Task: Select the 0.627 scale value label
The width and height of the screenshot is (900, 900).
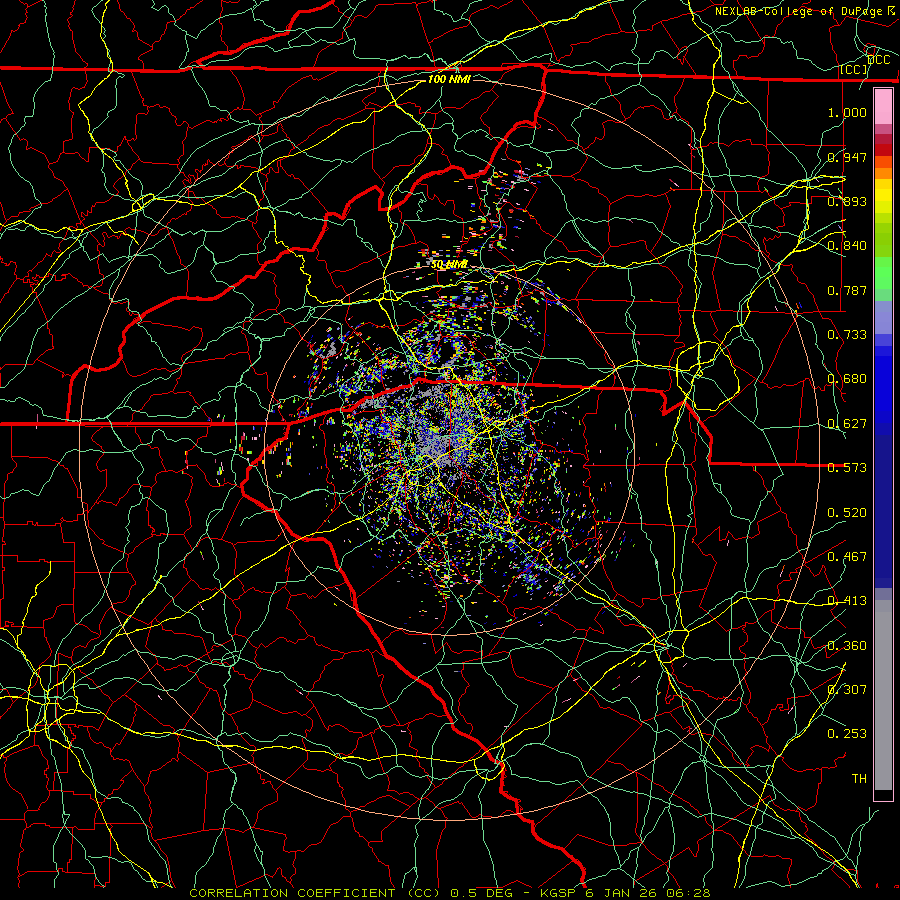Action: [x=847, y=424]
